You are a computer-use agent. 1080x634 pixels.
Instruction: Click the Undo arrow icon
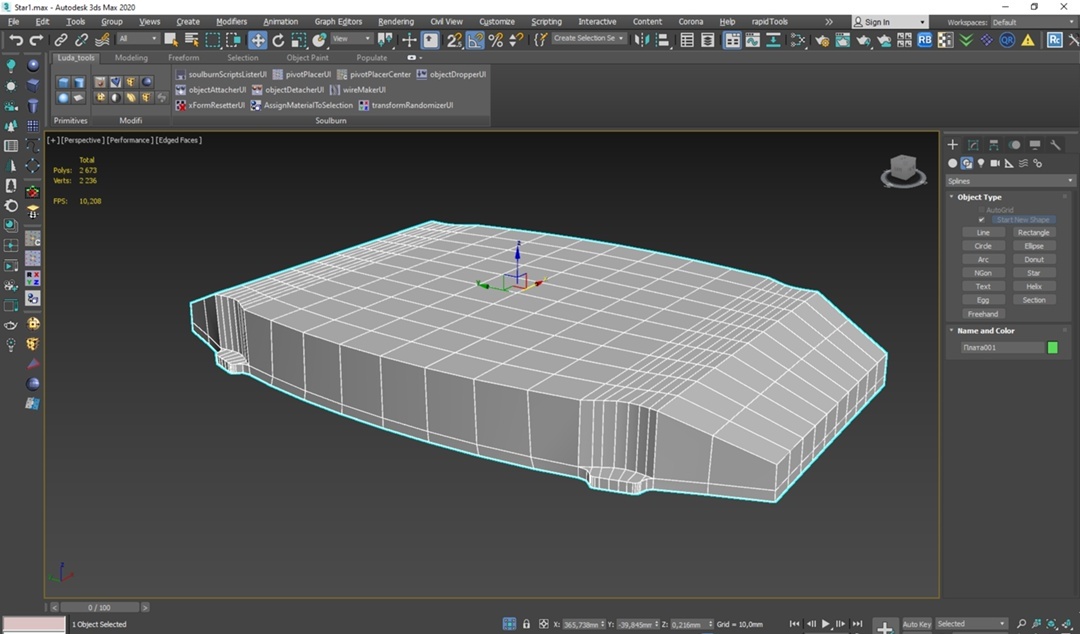click(x=15, y=40)
